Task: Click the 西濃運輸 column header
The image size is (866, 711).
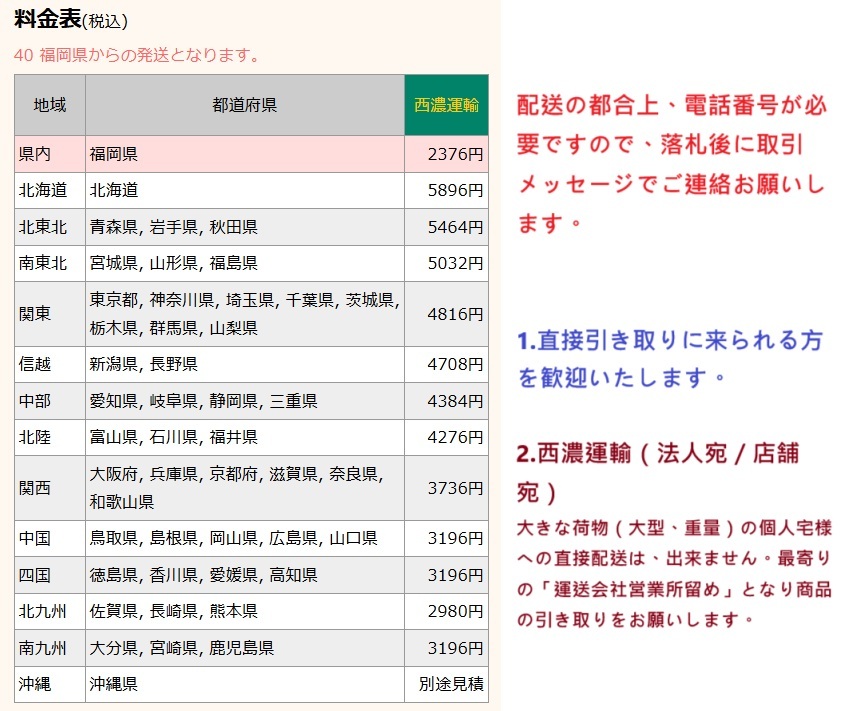Action: pyautogui.click(x=446, y=105)
